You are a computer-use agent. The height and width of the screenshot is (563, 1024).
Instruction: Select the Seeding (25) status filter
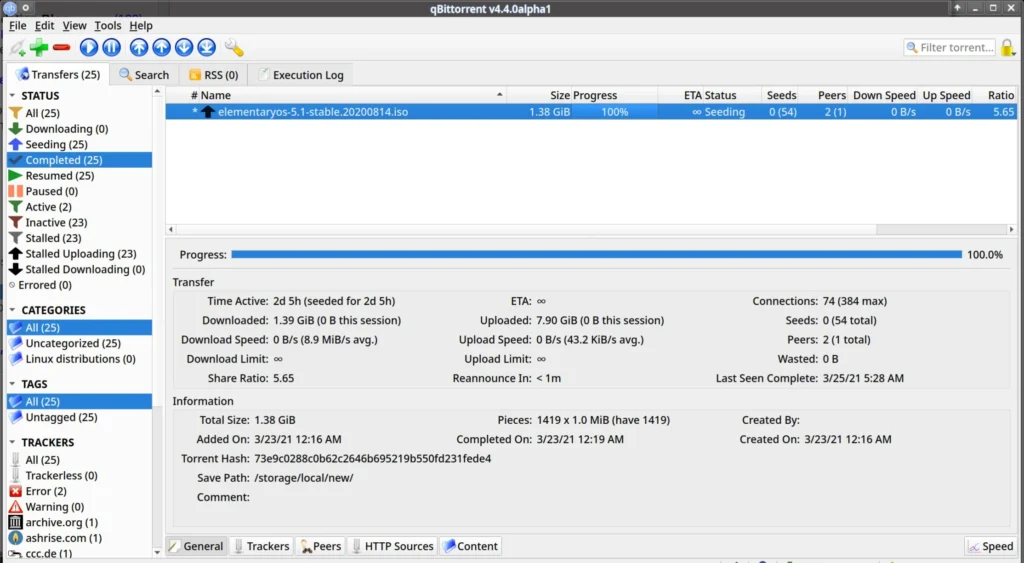(79, 144)
